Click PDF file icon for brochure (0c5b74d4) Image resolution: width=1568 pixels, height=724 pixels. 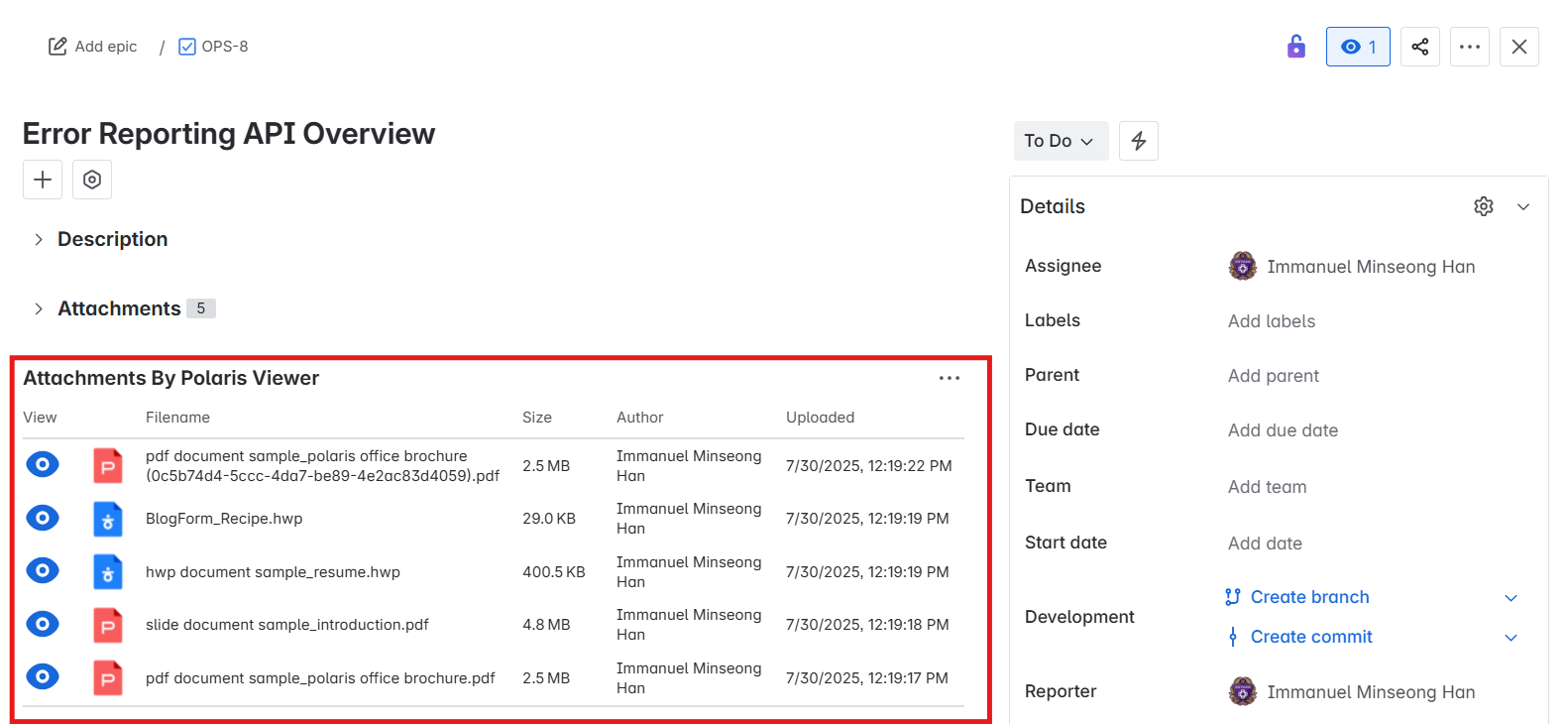tap(108, 465)
